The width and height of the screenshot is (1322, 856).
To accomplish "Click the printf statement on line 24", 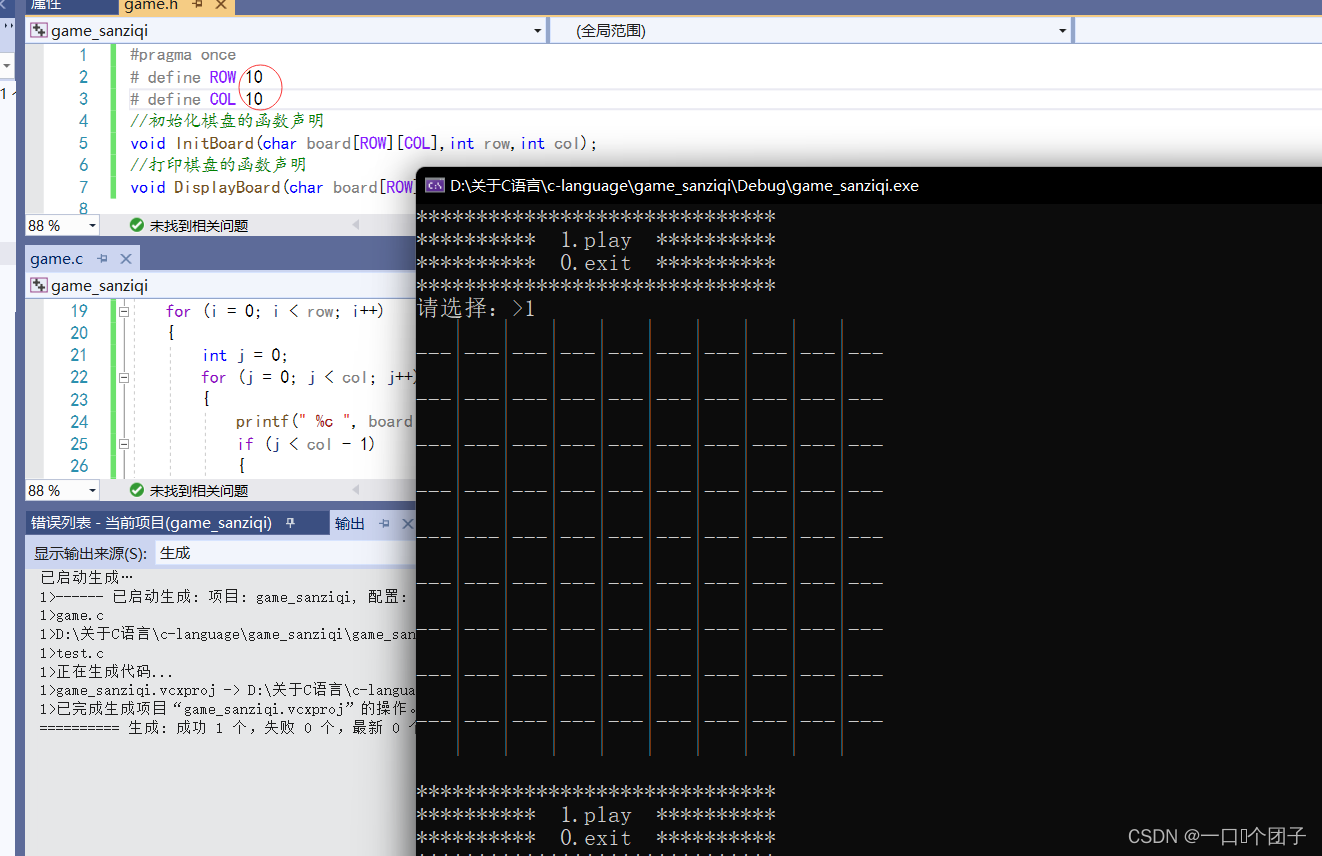I will pos(325,421).
